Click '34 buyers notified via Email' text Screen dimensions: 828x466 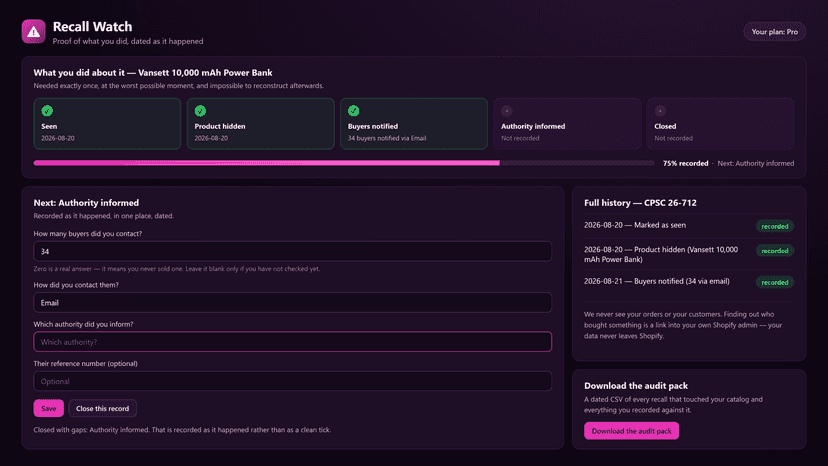pos(387,138)
